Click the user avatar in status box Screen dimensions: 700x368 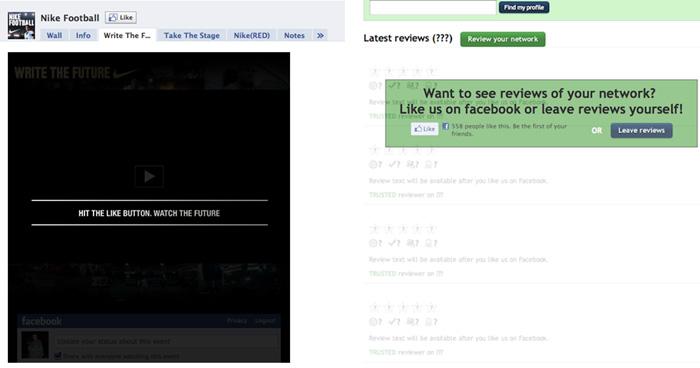[35, 345]
